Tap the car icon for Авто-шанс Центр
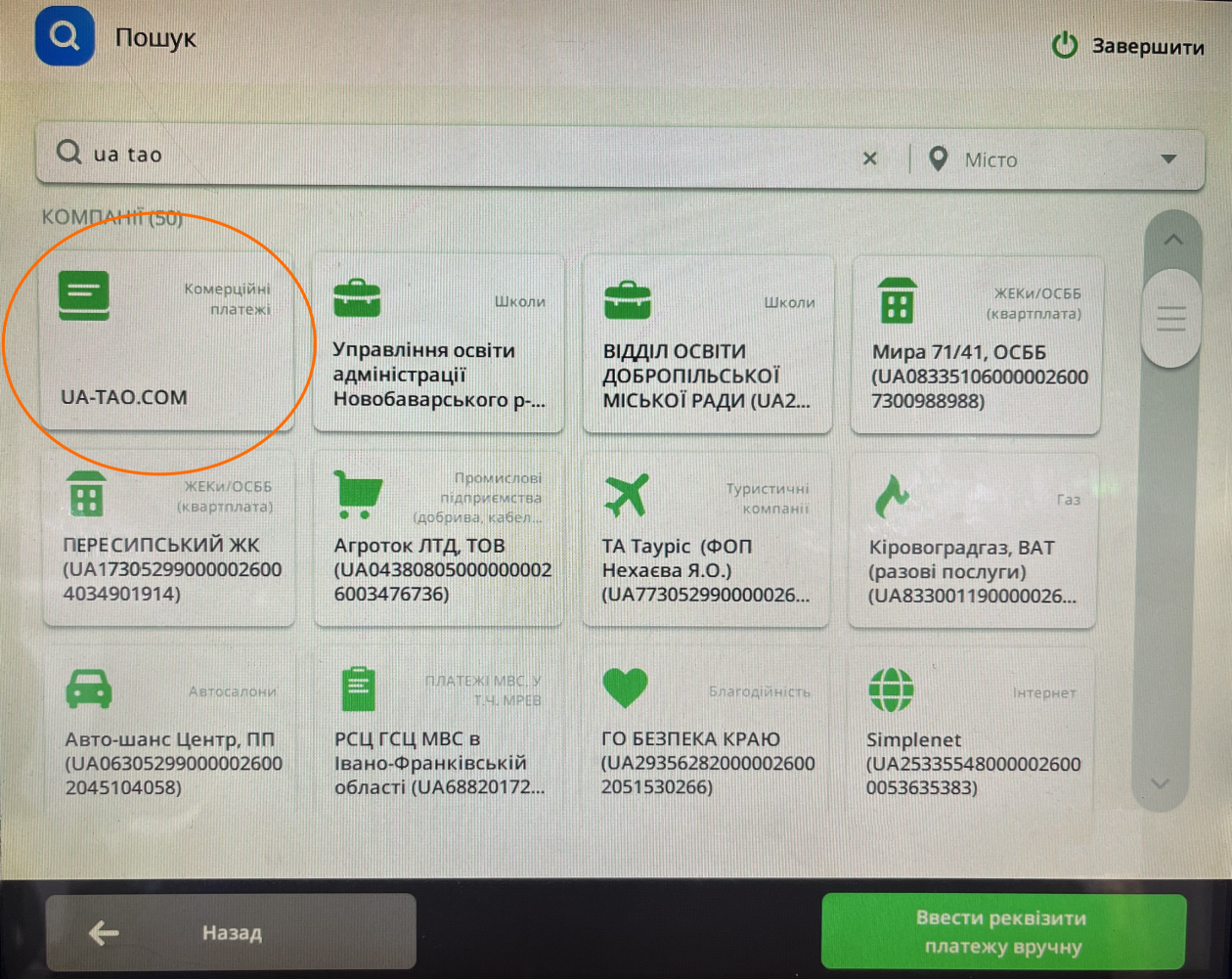Image resolution: width=1232 pixels, height=979 pixels. click(88, 689)
